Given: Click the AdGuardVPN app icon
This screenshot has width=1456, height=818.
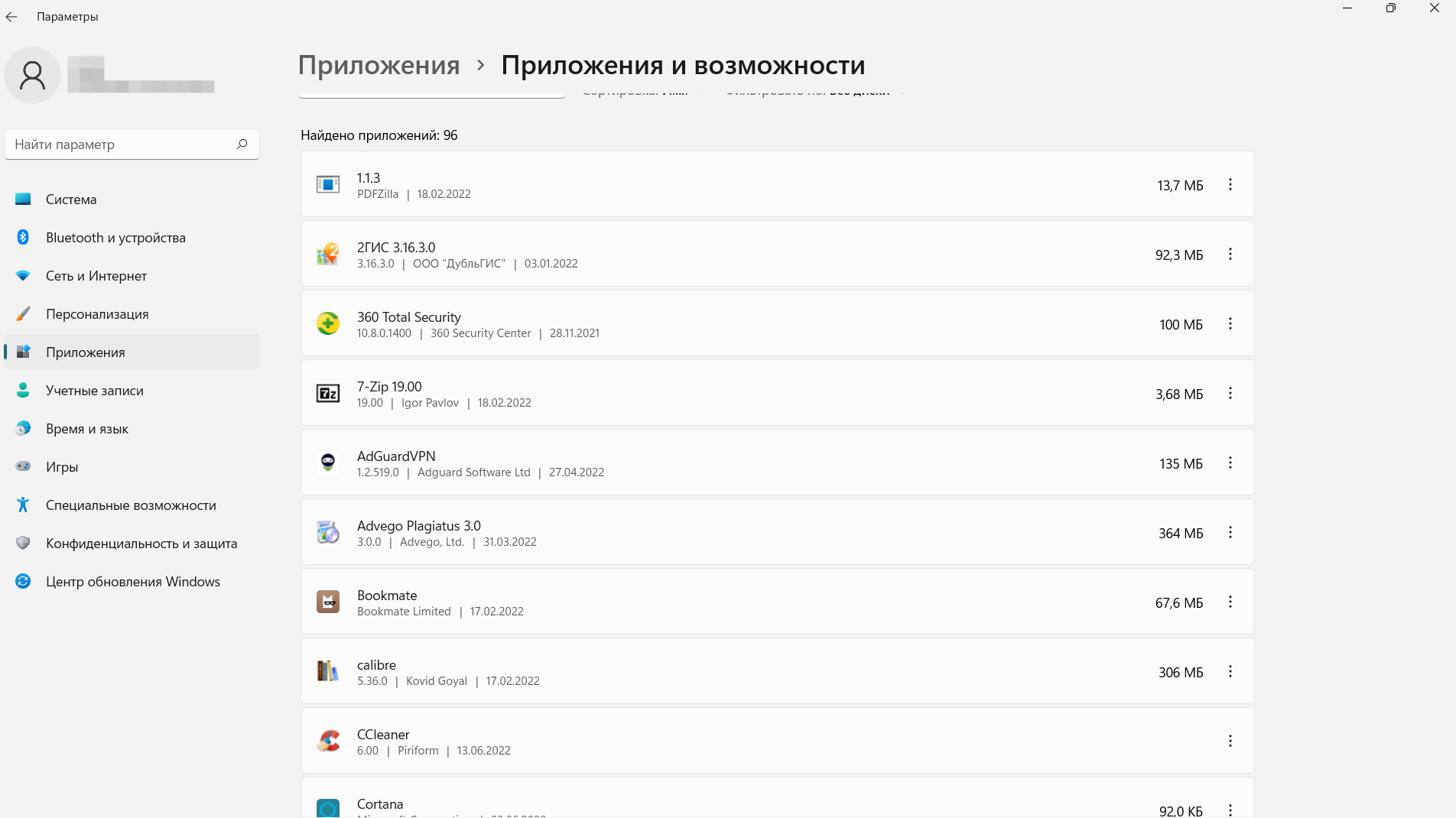Looking at the screenshot, I should tap(328, 463).
